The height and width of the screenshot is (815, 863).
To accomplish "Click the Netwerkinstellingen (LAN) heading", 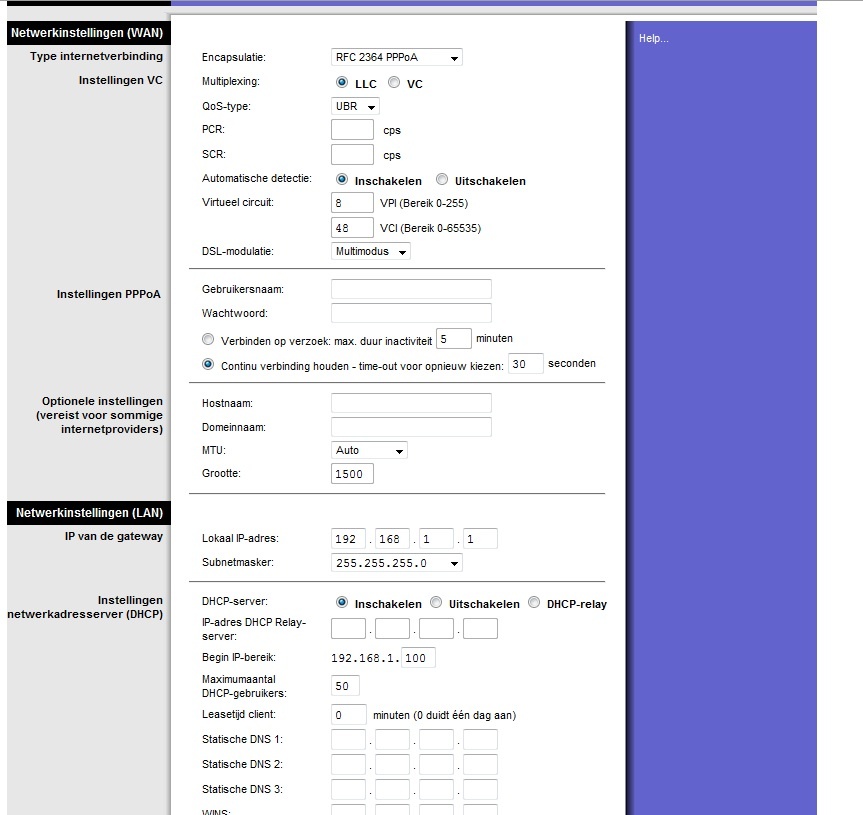I will pyautogui.click(x=89, y=513).
